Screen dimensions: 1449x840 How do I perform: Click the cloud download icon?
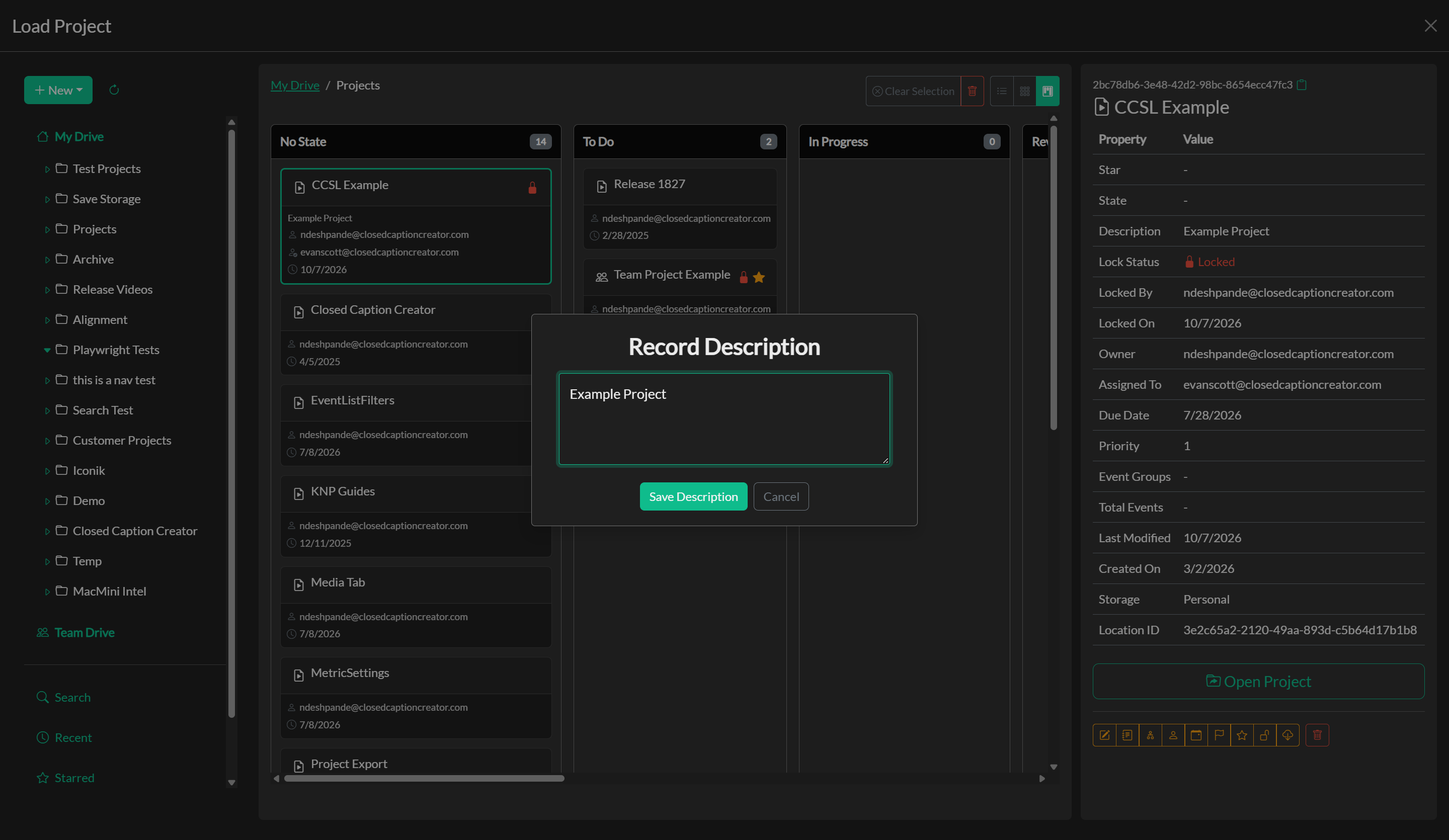1288,735
